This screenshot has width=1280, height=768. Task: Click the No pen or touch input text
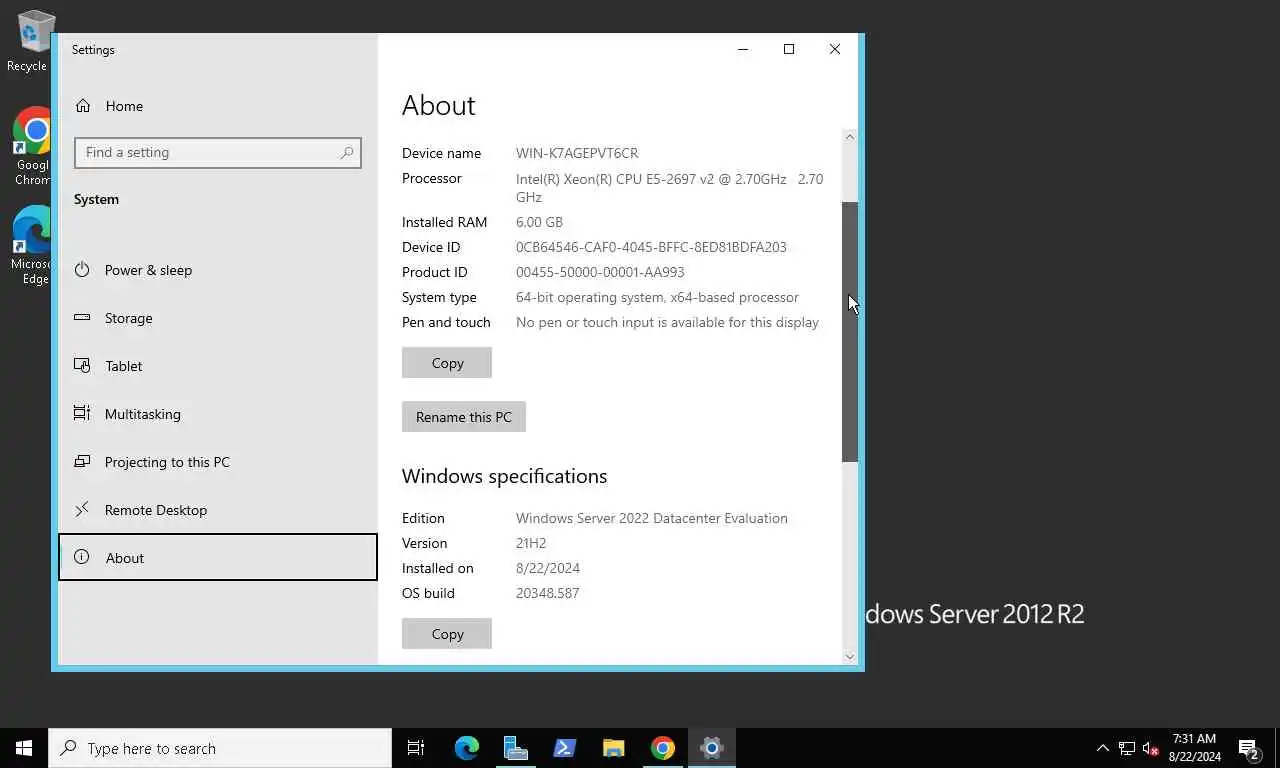pos(667,322)
